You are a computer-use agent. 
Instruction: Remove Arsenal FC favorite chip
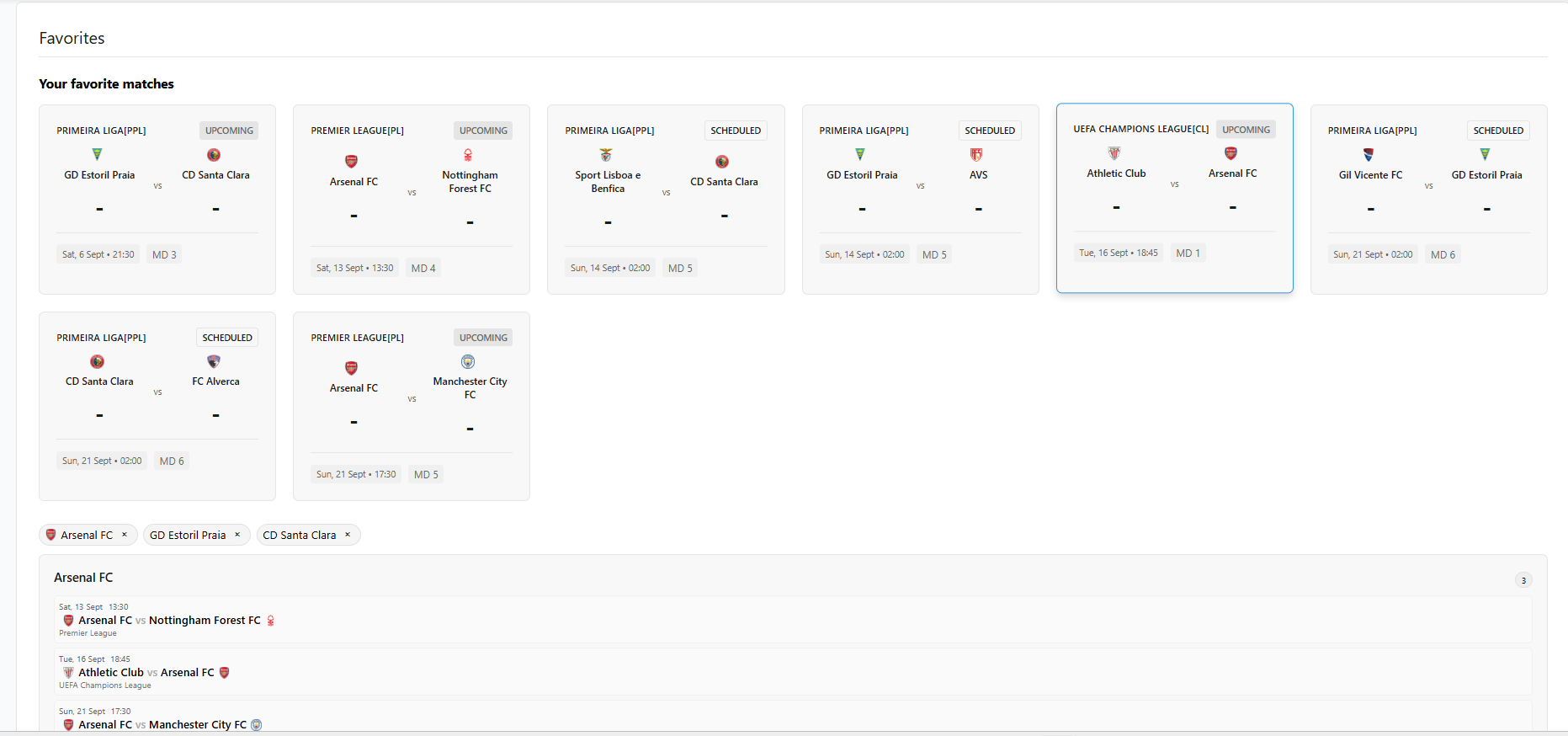125,535
